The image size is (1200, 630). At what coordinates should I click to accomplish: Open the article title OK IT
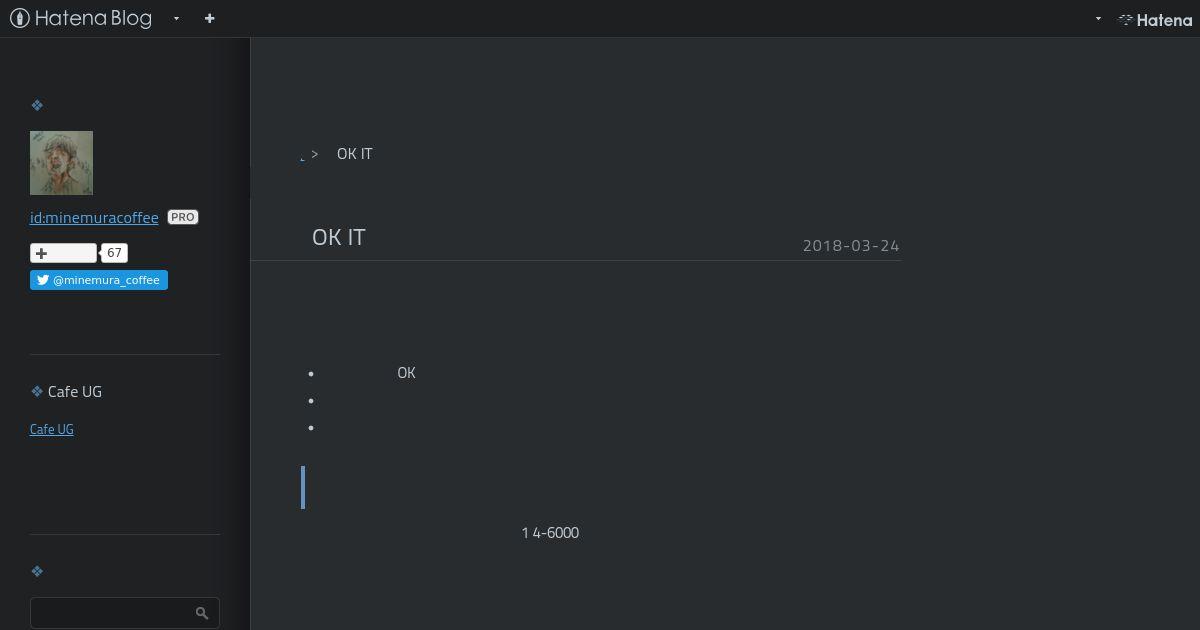click(339, 237)
